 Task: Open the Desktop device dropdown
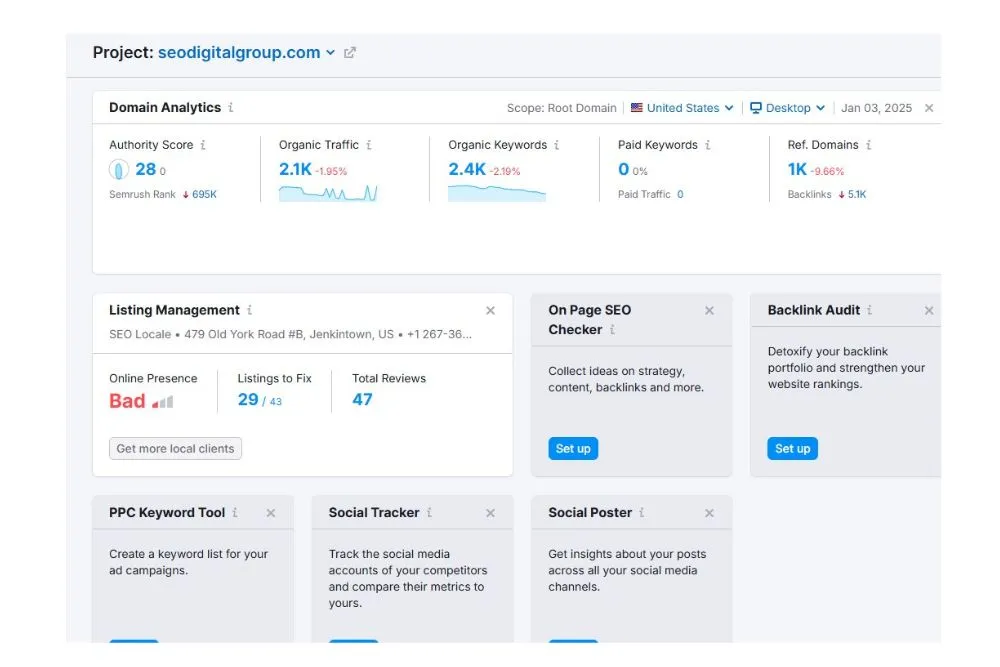click(x=788, y=108)
